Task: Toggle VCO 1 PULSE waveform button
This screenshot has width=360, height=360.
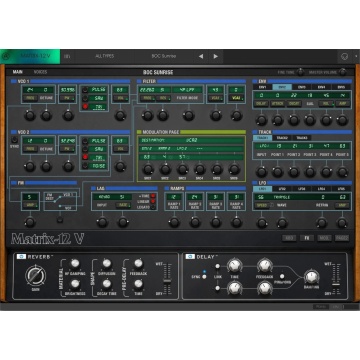Action: pos(85,89)
